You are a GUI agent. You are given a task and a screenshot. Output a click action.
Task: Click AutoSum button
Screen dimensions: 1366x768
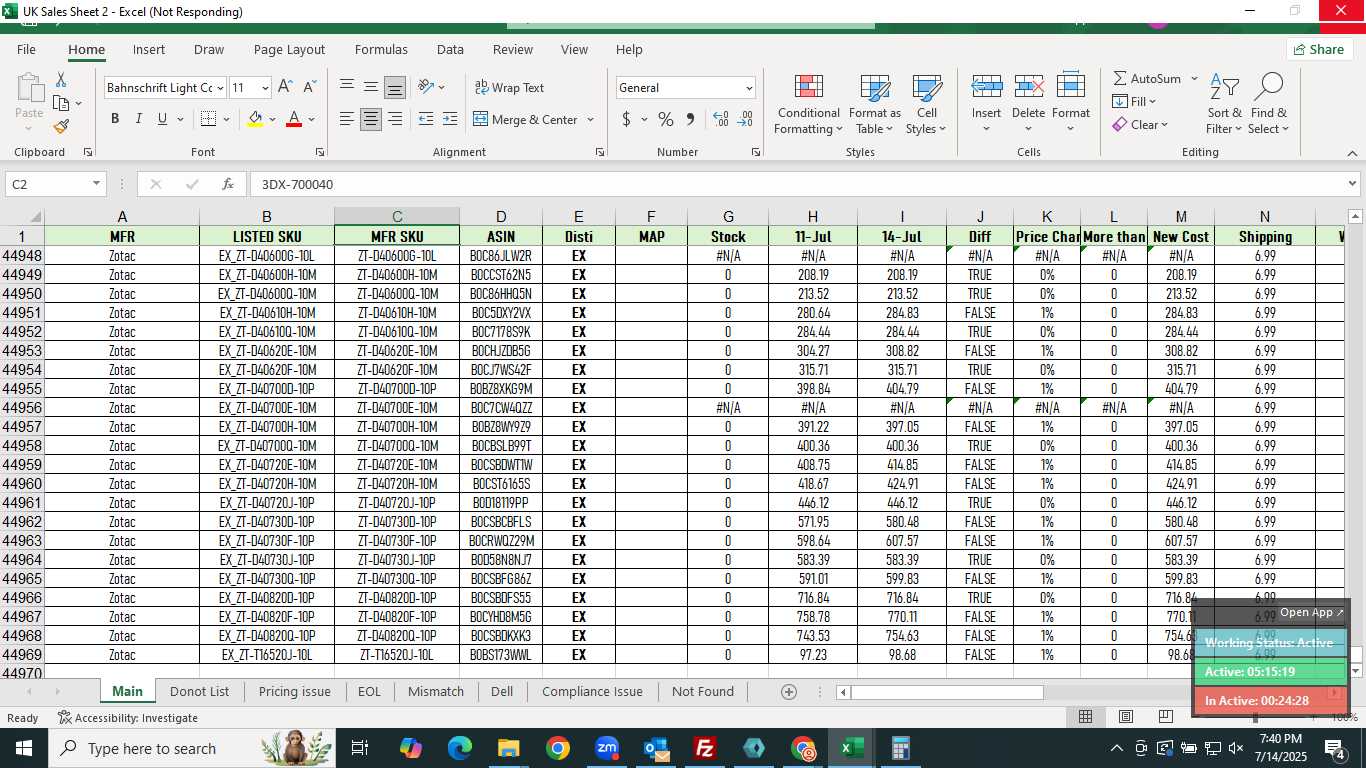1147,78
